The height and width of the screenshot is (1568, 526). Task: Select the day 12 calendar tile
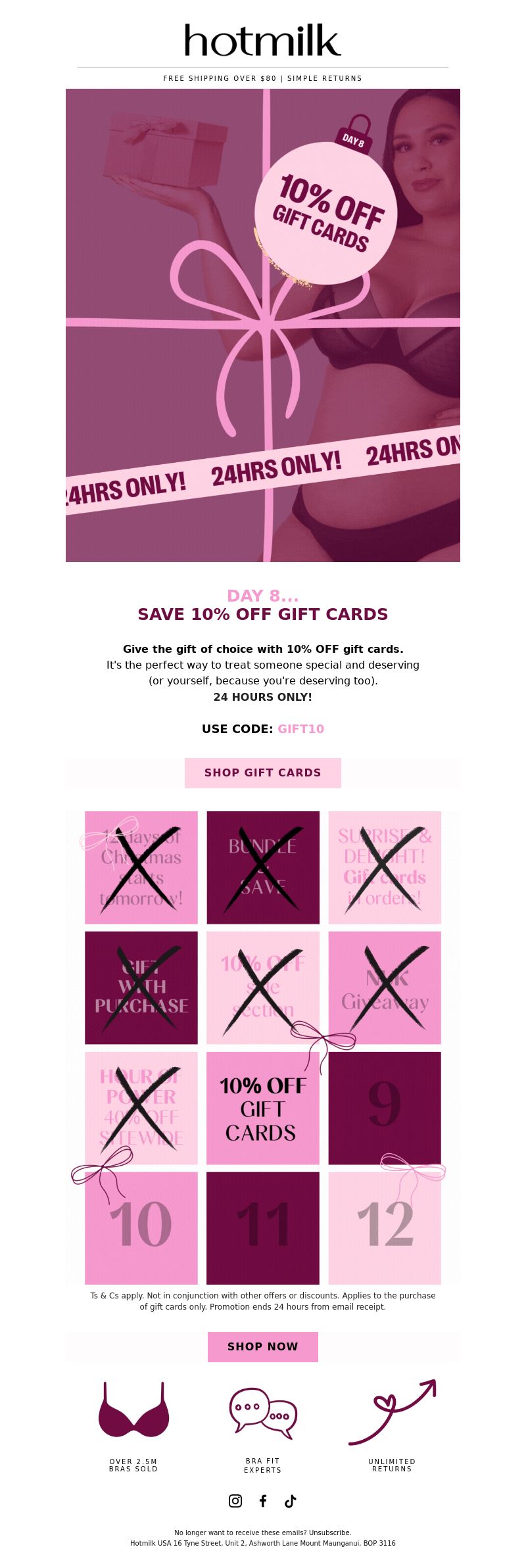click(385, 1228)
